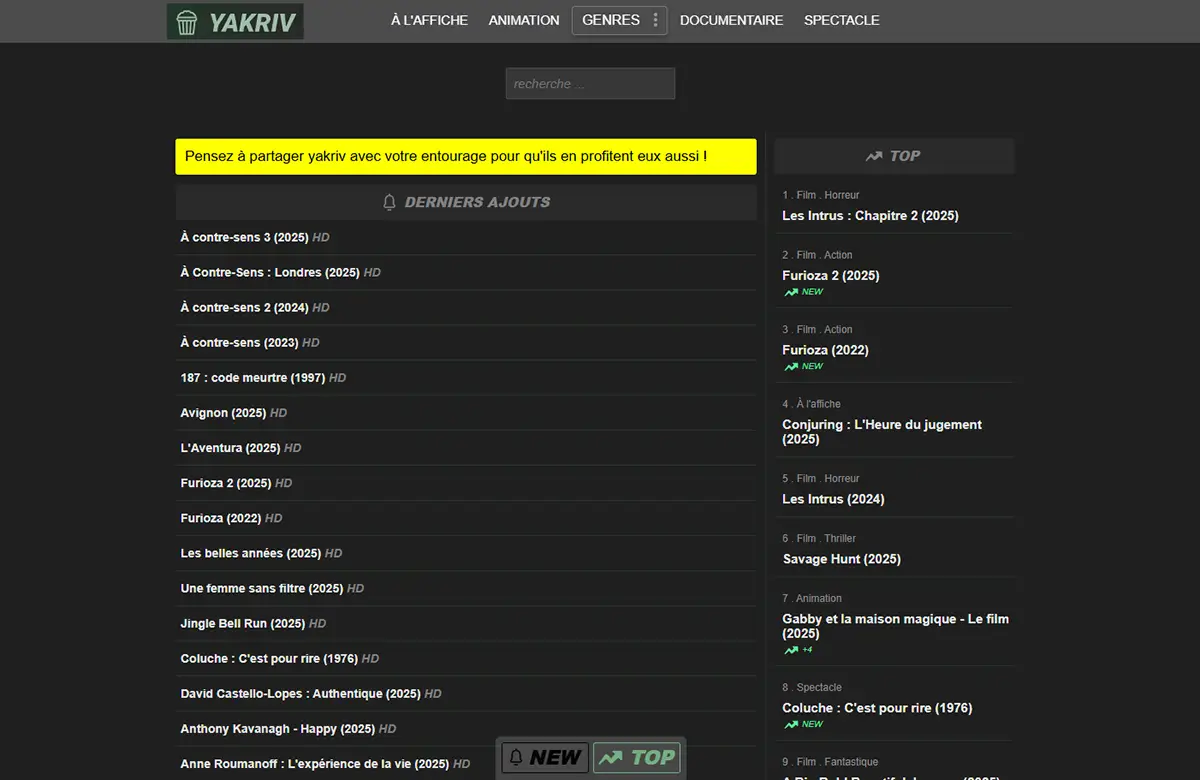Navigate to the SPECTACLE section
This screenshot has height=780, width=1200.
(x=841, y=20)
